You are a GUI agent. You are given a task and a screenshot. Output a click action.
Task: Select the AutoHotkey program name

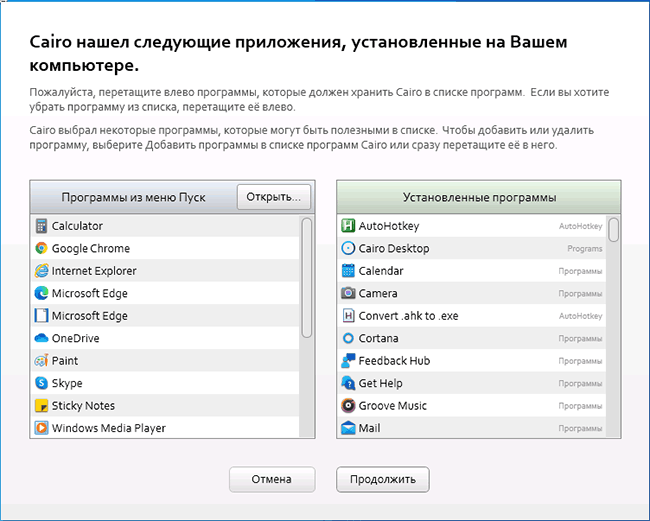pyautogui.click(x=389, y=226)
